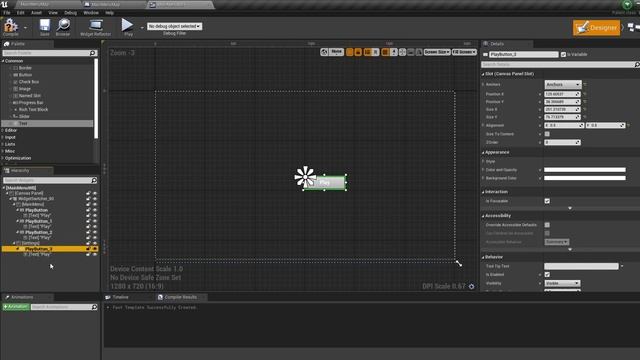Image resolution: width=640 pixels, height=360 pixels.
Task: Open the Anchors dropdown
Action: pos(562,84)
